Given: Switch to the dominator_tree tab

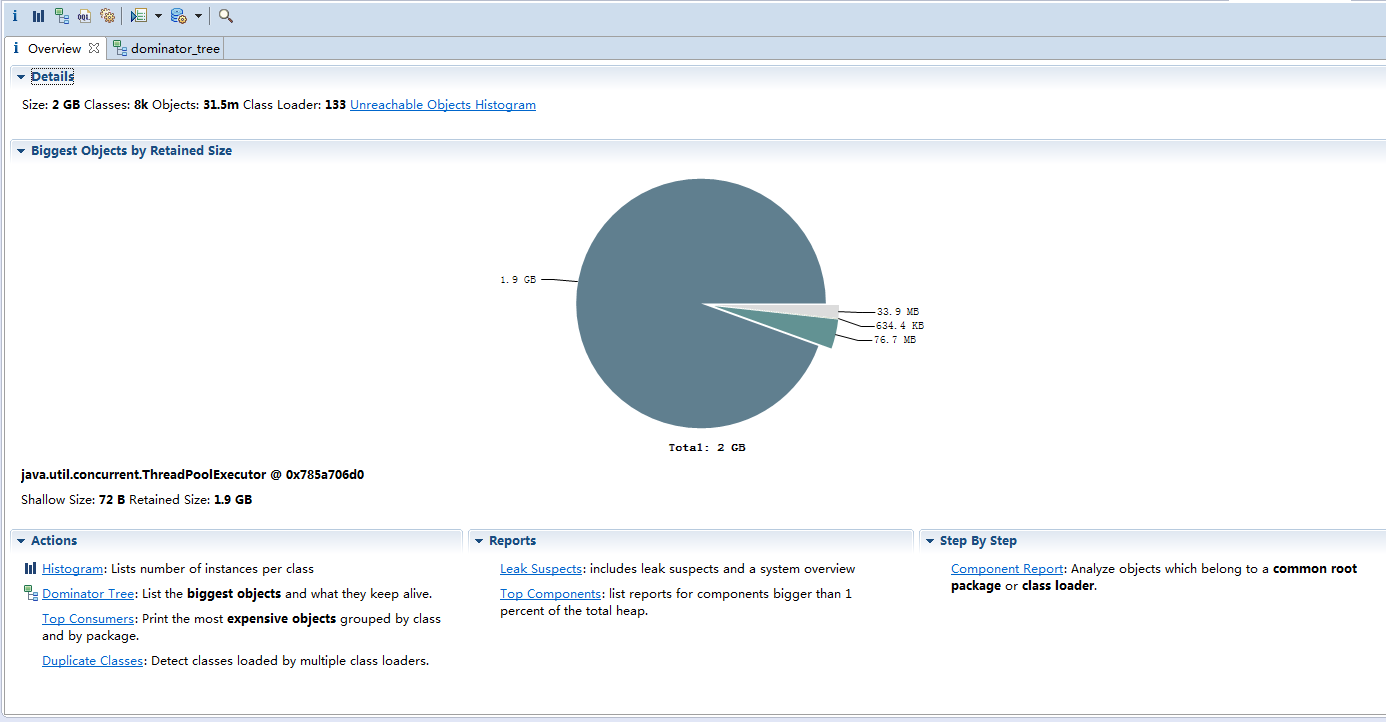Looking at the screenshot, I should tap(166, 48).
